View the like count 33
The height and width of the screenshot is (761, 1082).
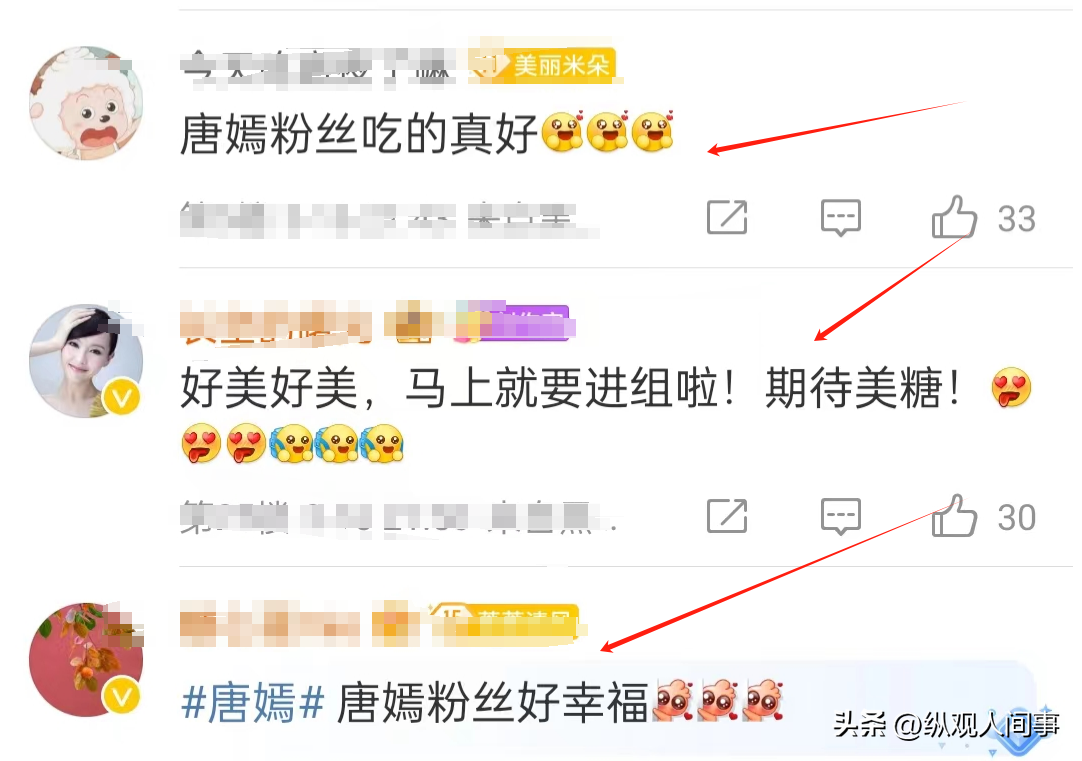click(x=1016, y=219)
